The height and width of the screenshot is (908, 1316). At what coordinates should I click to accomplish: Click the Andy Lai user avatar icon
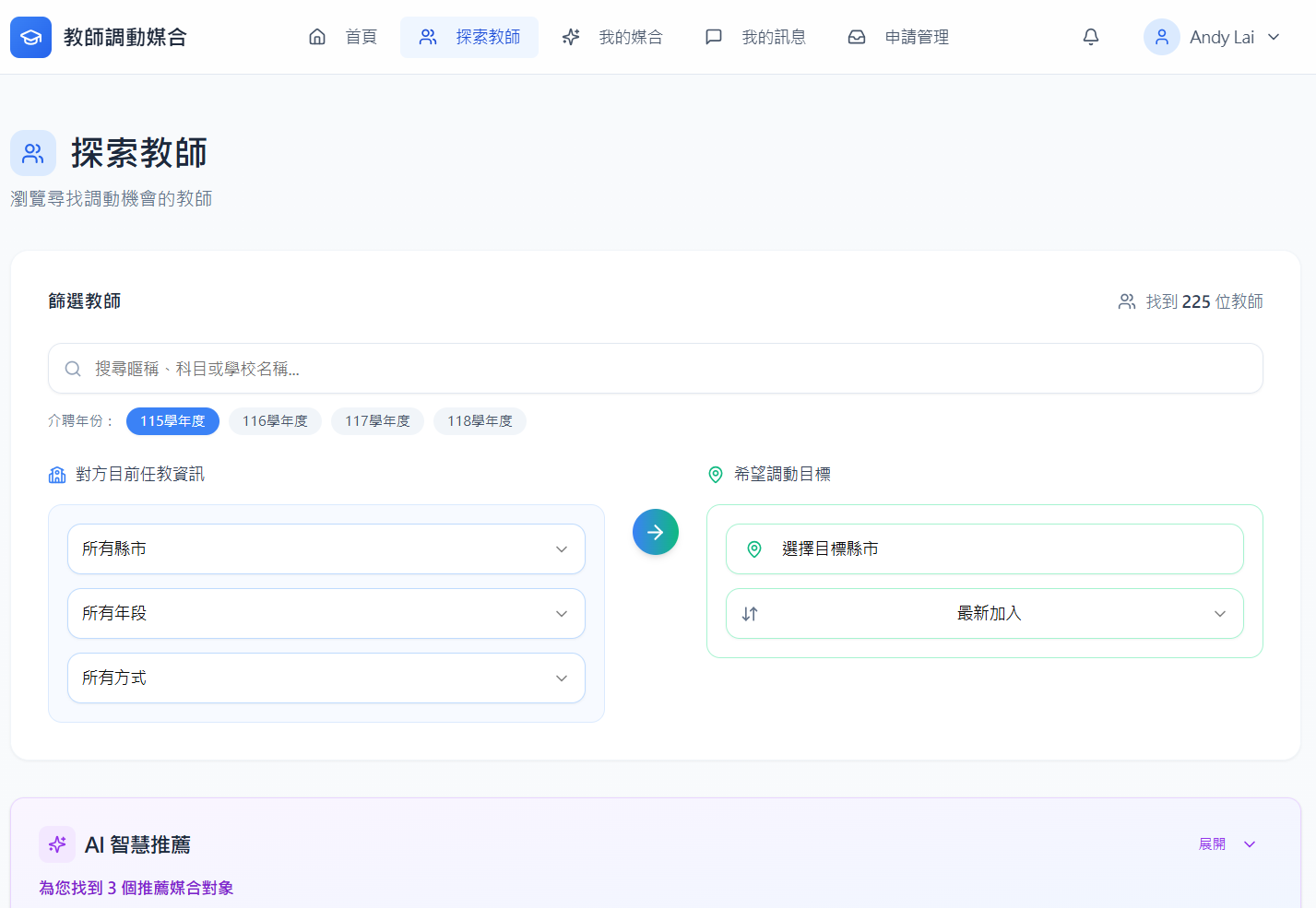1161,37
